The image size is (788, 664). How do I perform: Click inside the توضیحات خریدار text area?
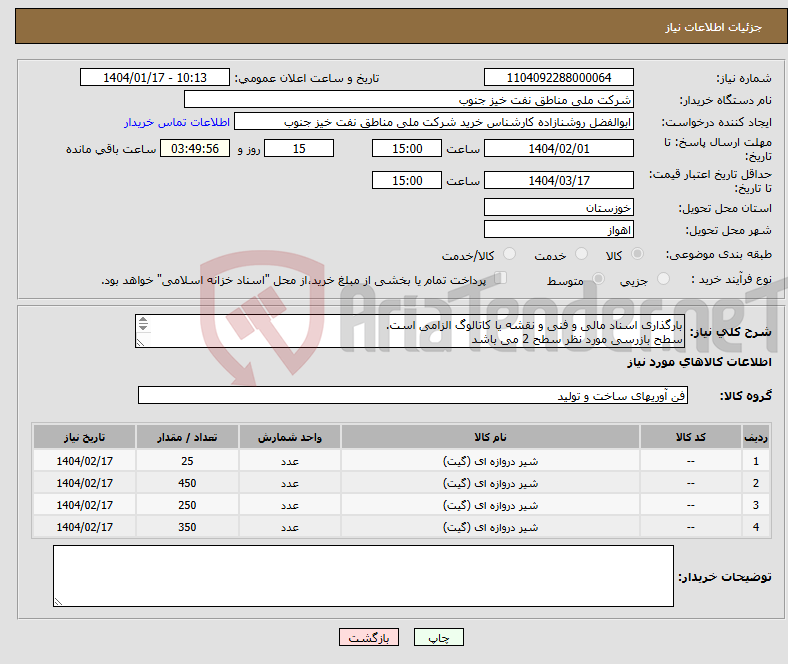(363, 576)
